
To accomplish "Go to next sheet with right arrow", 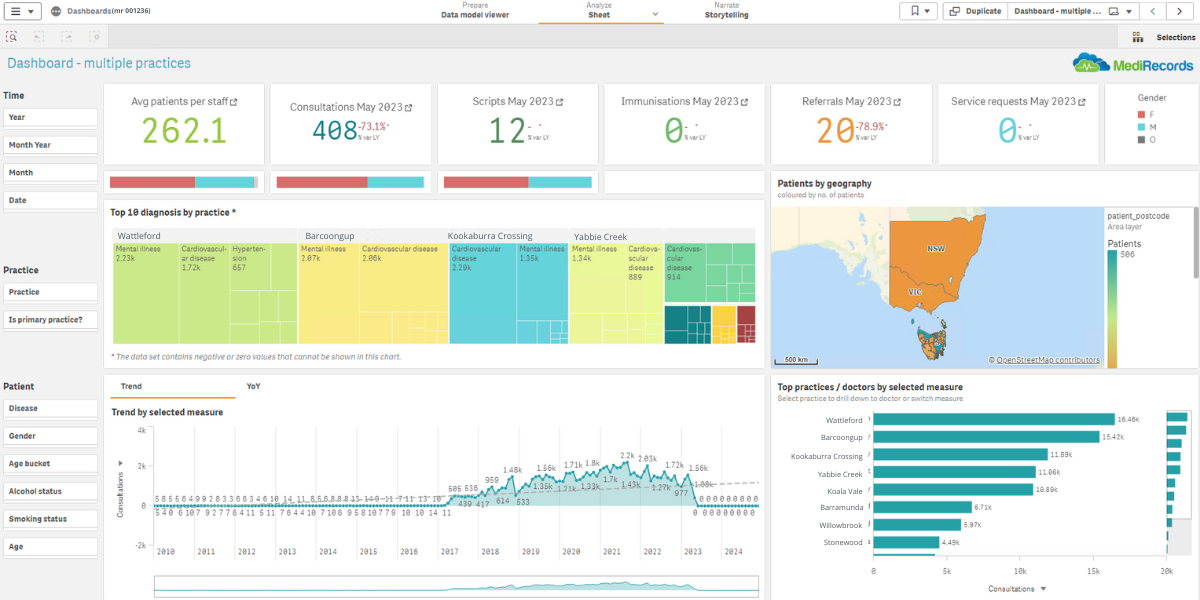I will [x=1181, y=11].
